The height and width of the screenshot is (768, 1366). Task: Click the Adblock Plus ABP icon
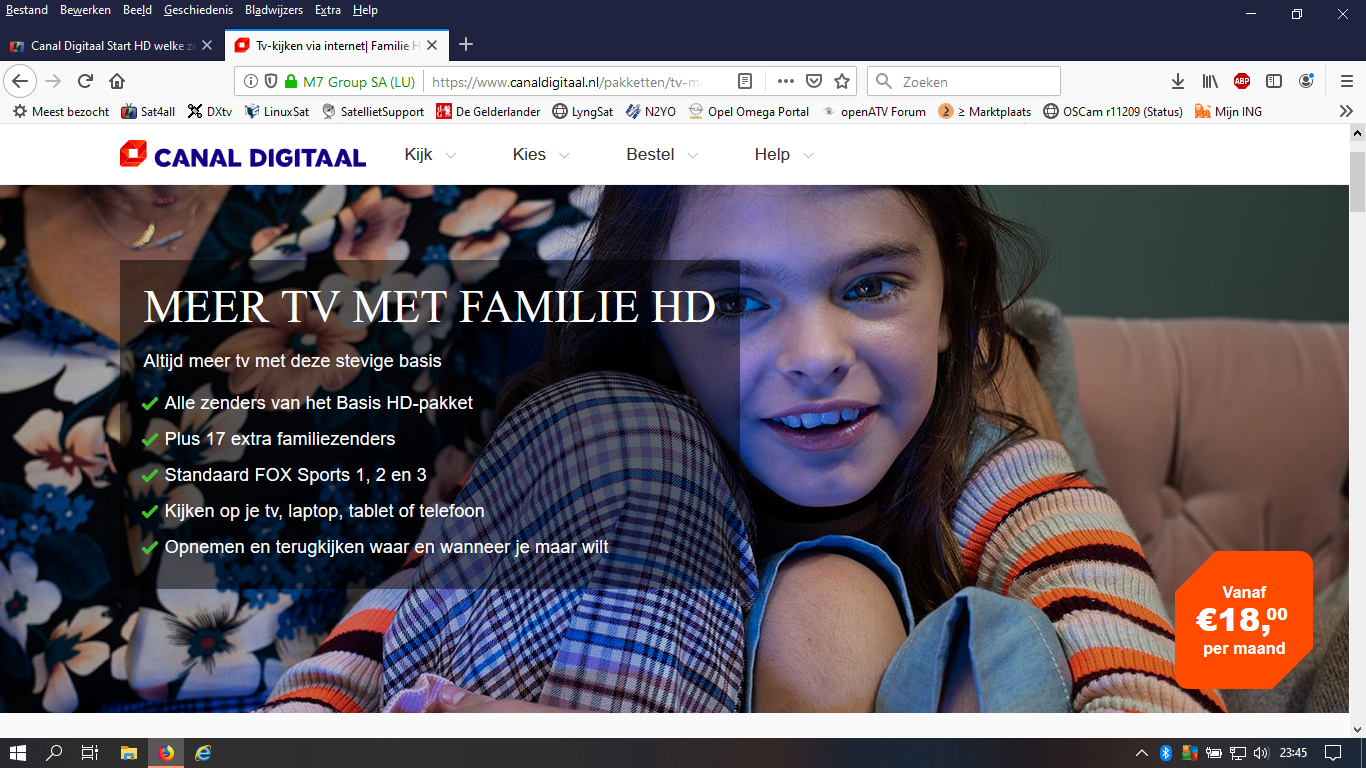1242,81
